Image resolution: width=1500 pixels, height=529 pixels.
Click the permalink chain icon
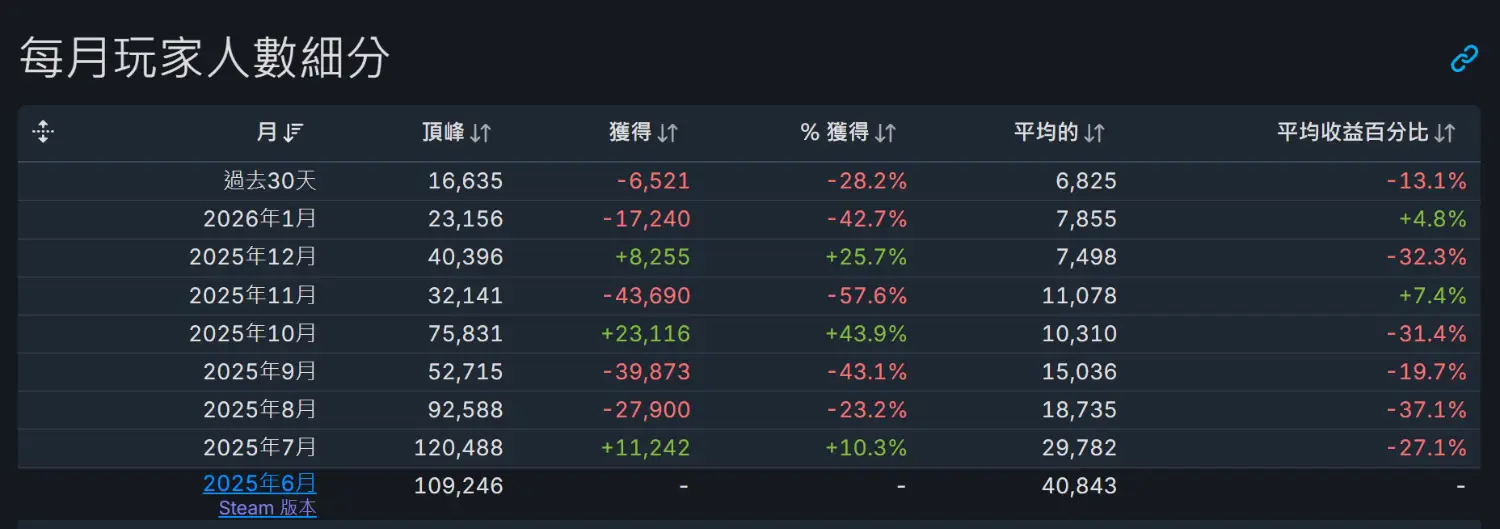click(x=1464, y=59)
